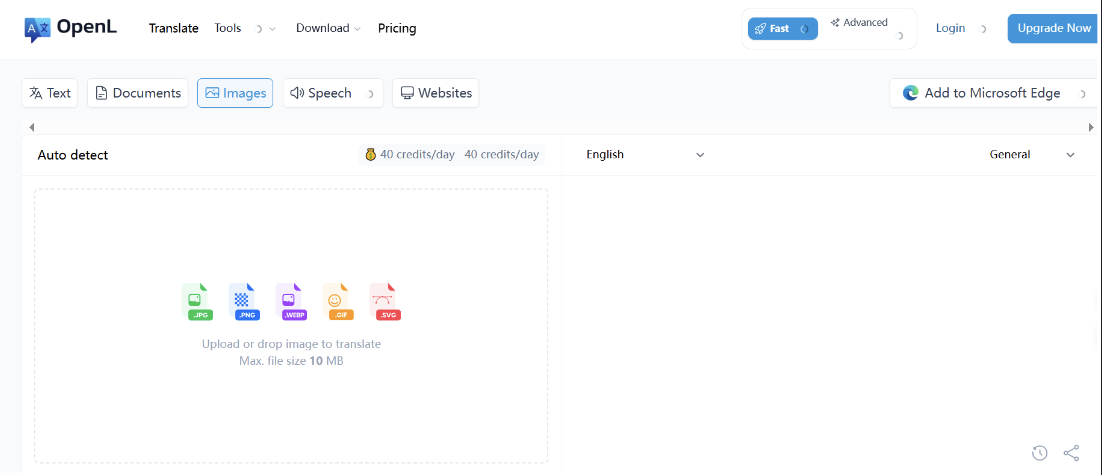Switch to Advanced translation mode
The image size is (1102, 476).
[x=859, y=23]
